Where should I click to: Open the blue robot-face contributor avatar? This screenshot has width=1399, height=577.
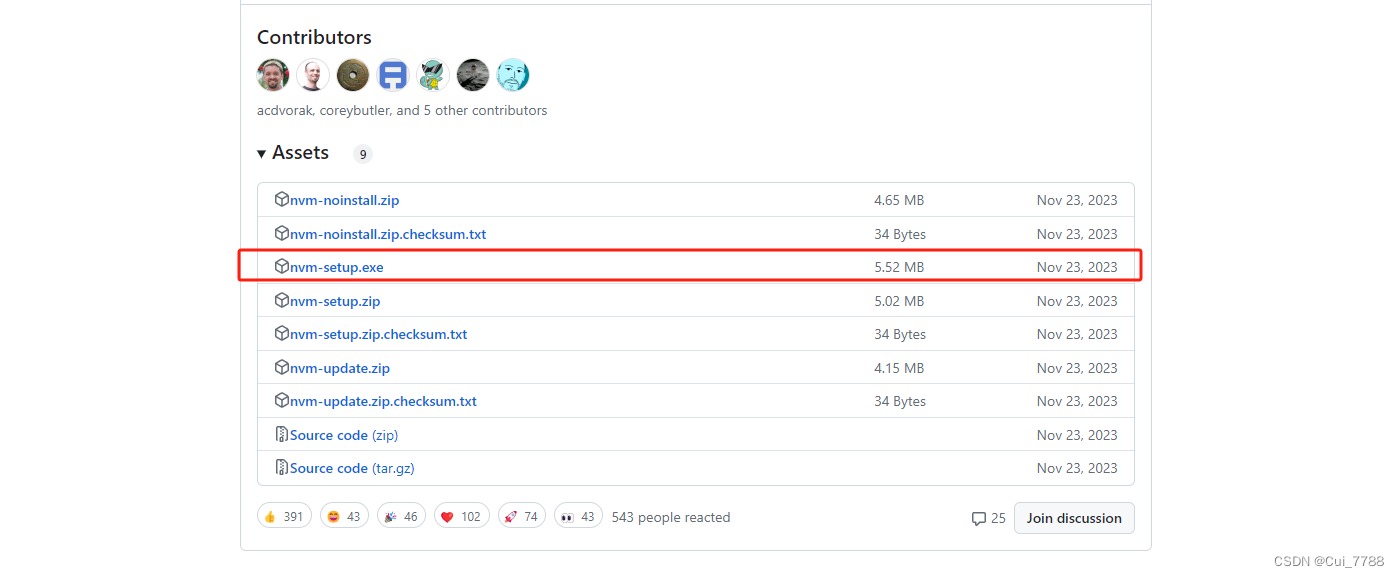click(x=393, y=75)
